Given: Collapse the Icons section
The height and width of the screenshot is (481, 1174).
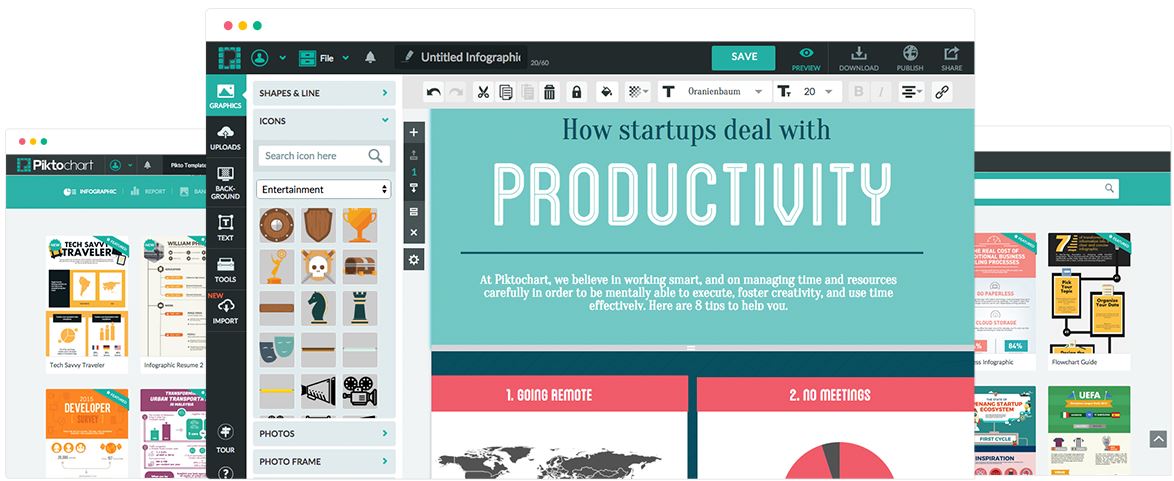Looking at the screenshot, I should (x=324, y=121).
